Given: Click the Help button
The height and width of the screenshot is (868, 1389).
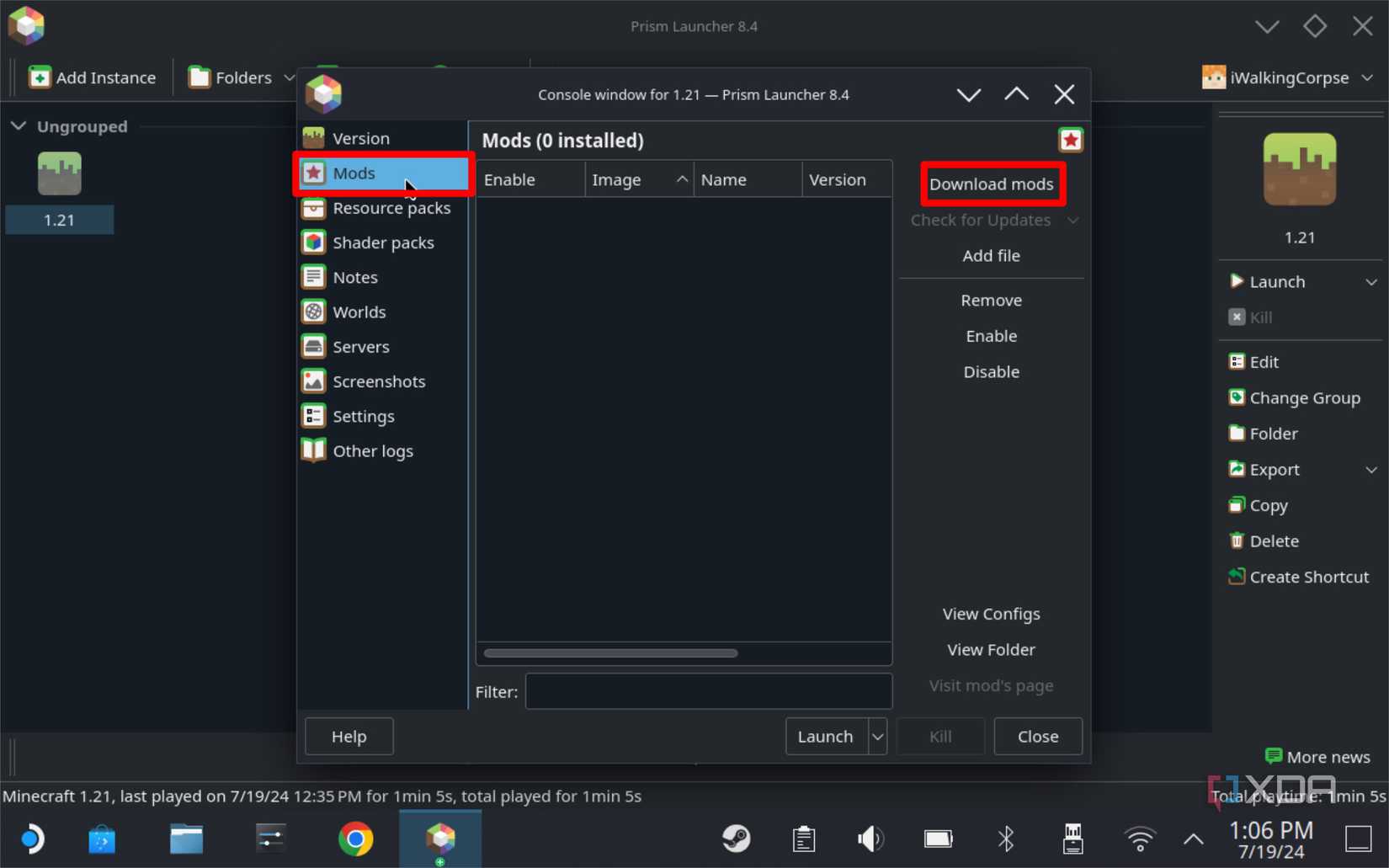Looking at the screenshot, I should tap(349, 736).
